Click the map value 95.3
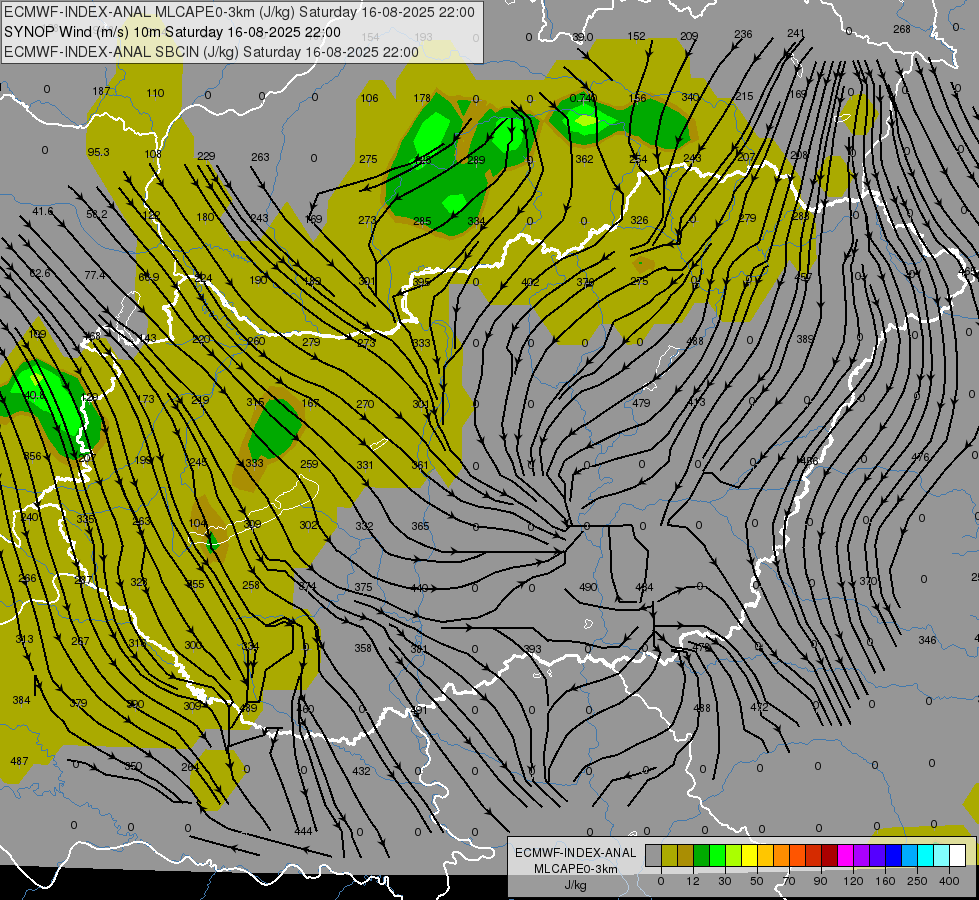This screenshot has height=900, width=979. pos(98,152)
